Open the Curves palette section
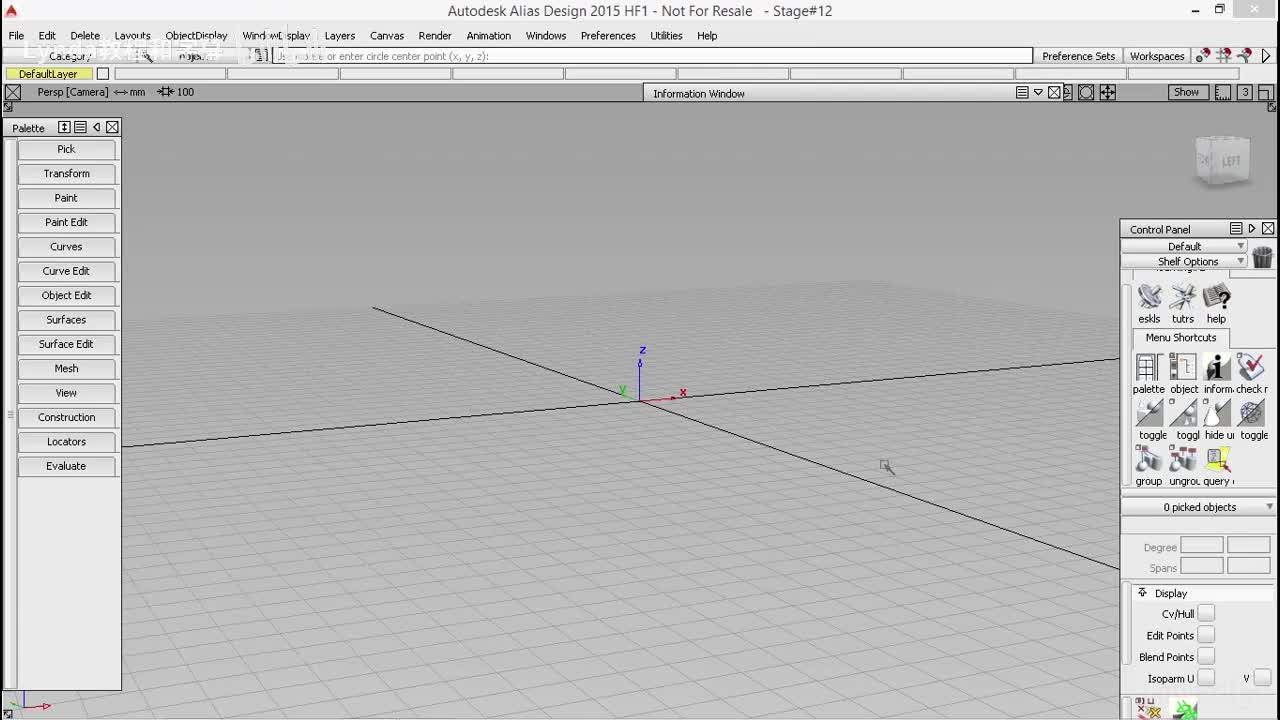The image size is (1280, 720). (x=66, y=247)
